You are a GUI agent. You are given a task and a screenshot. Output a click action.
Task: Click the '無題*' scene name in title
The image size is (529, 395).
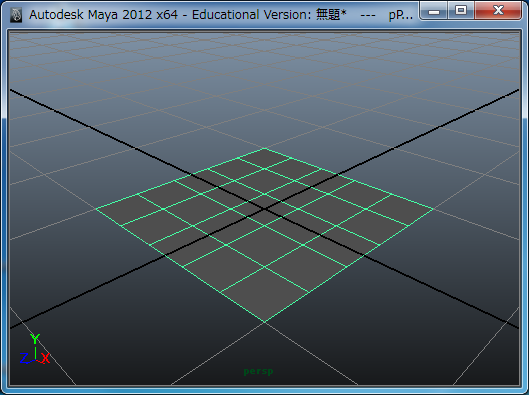pos(331,15)
